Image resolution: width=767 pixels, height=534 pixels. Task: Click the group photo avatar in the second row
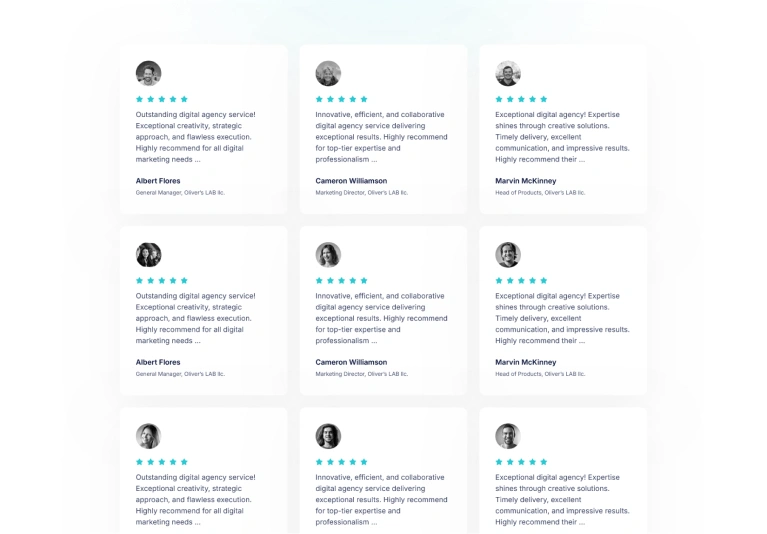coord(148,255)
